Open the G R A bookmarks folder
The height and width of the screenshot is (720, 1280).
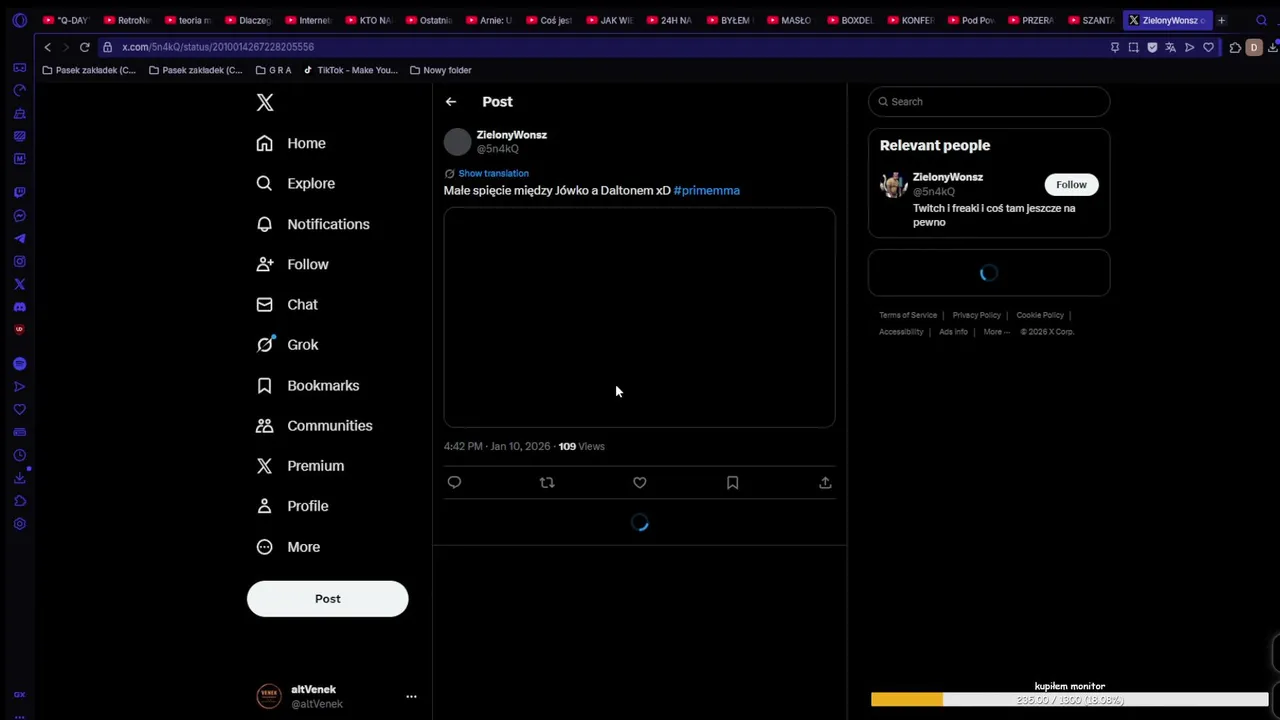(273, 70)
